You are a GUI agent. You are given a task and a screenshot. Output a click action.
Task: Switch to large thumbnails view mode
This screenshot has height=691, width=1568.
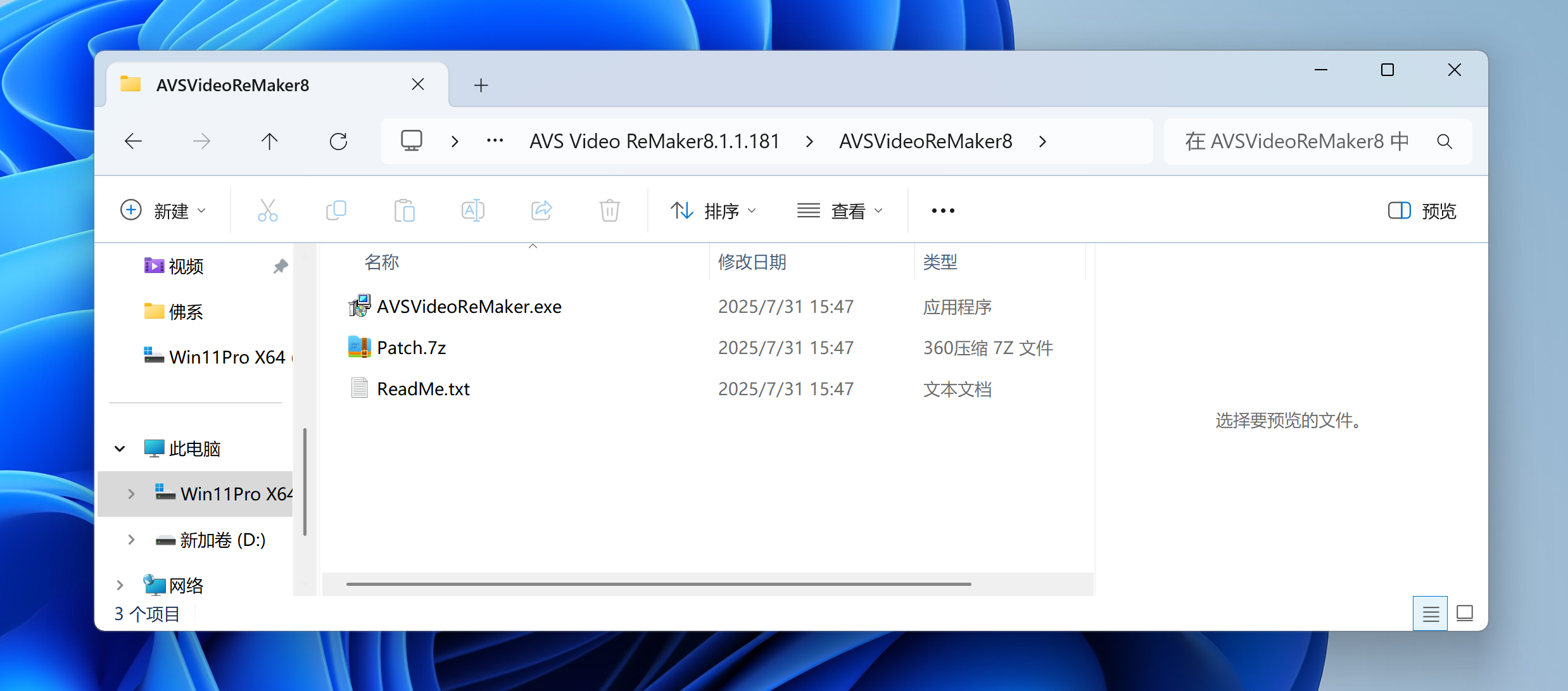coord(1464,613)
